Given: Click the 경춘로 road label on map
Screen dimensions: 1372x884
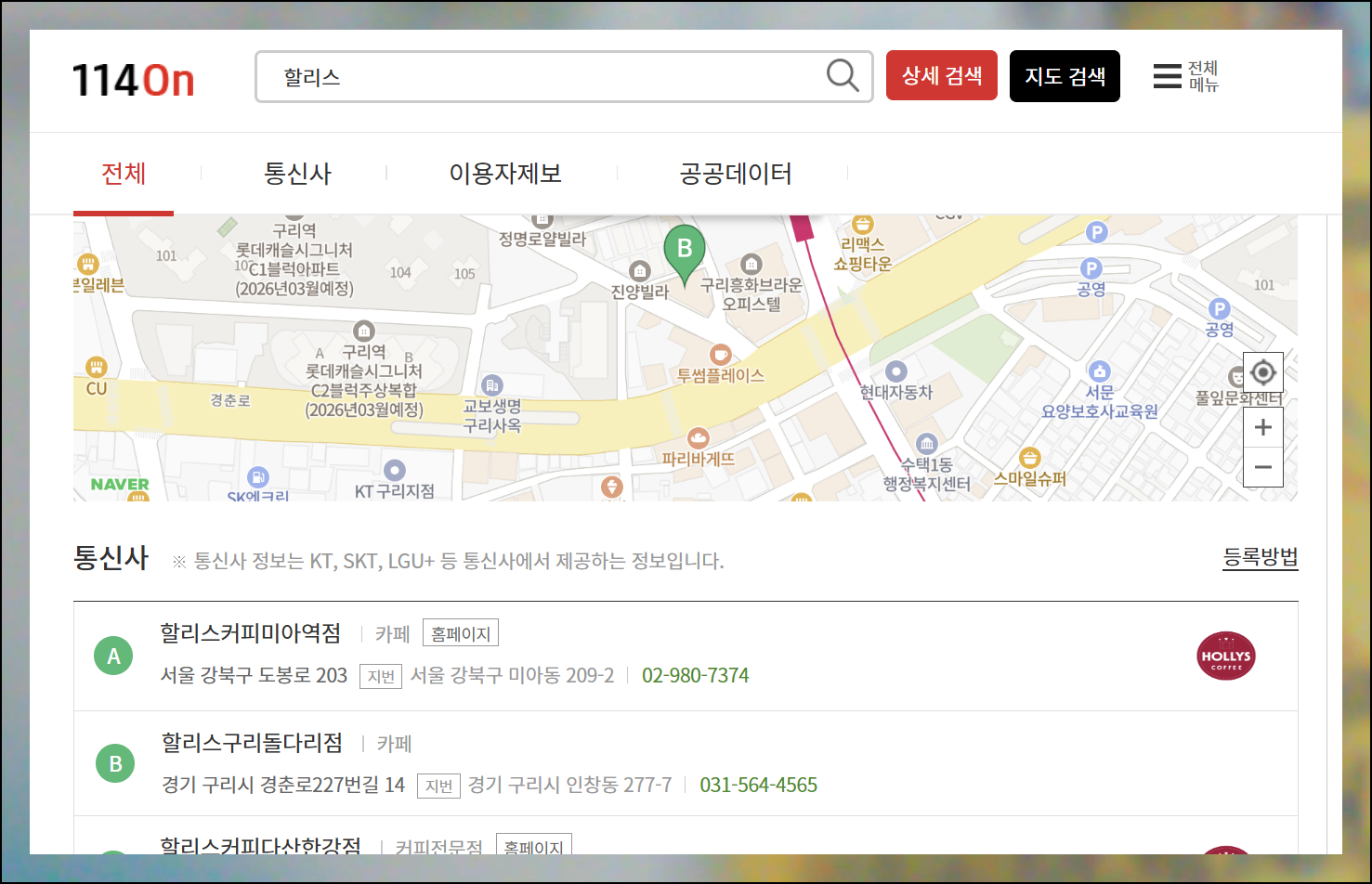Looking at the screenshot, I should tap(230, 400).
